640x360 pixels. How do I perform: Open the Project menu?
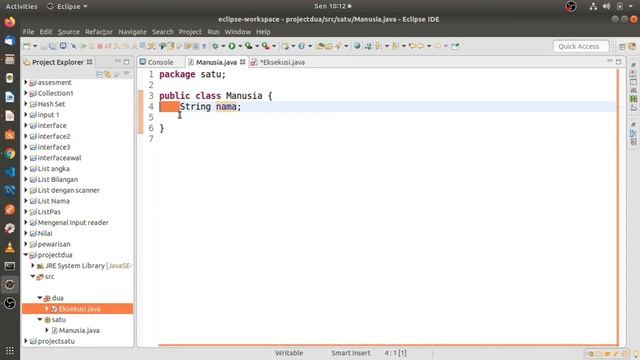click(x=190, y=32)
